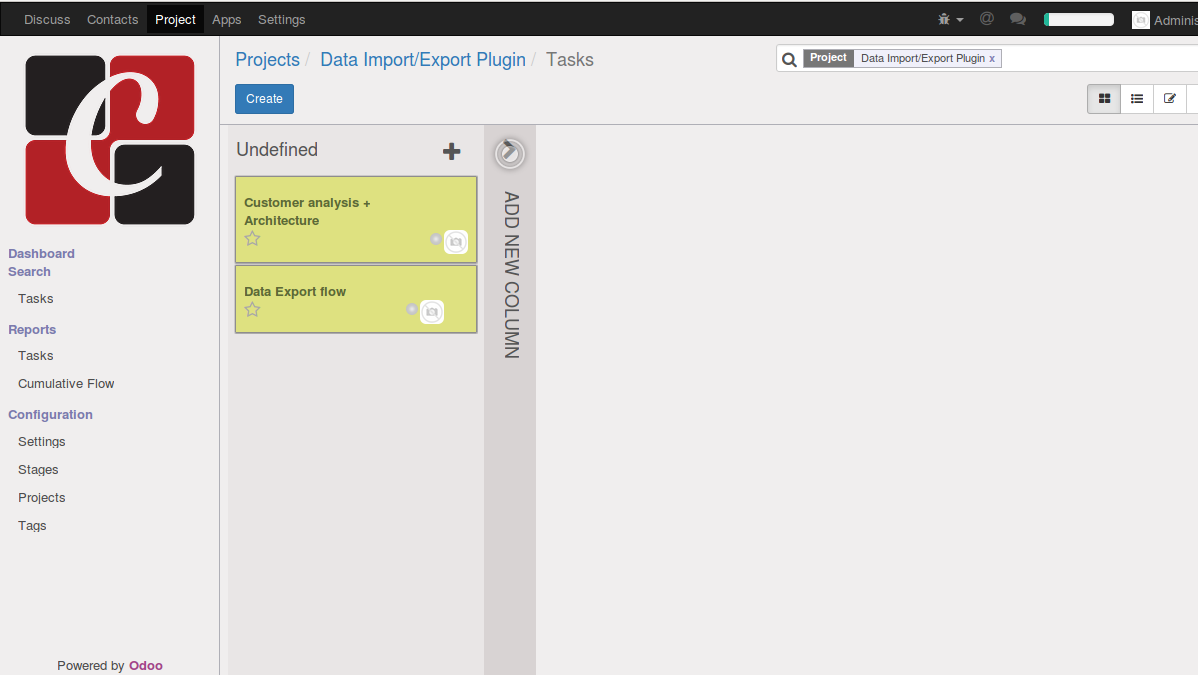Switch to the list view icon
1198x675 pixels.
coord(1137,99)
